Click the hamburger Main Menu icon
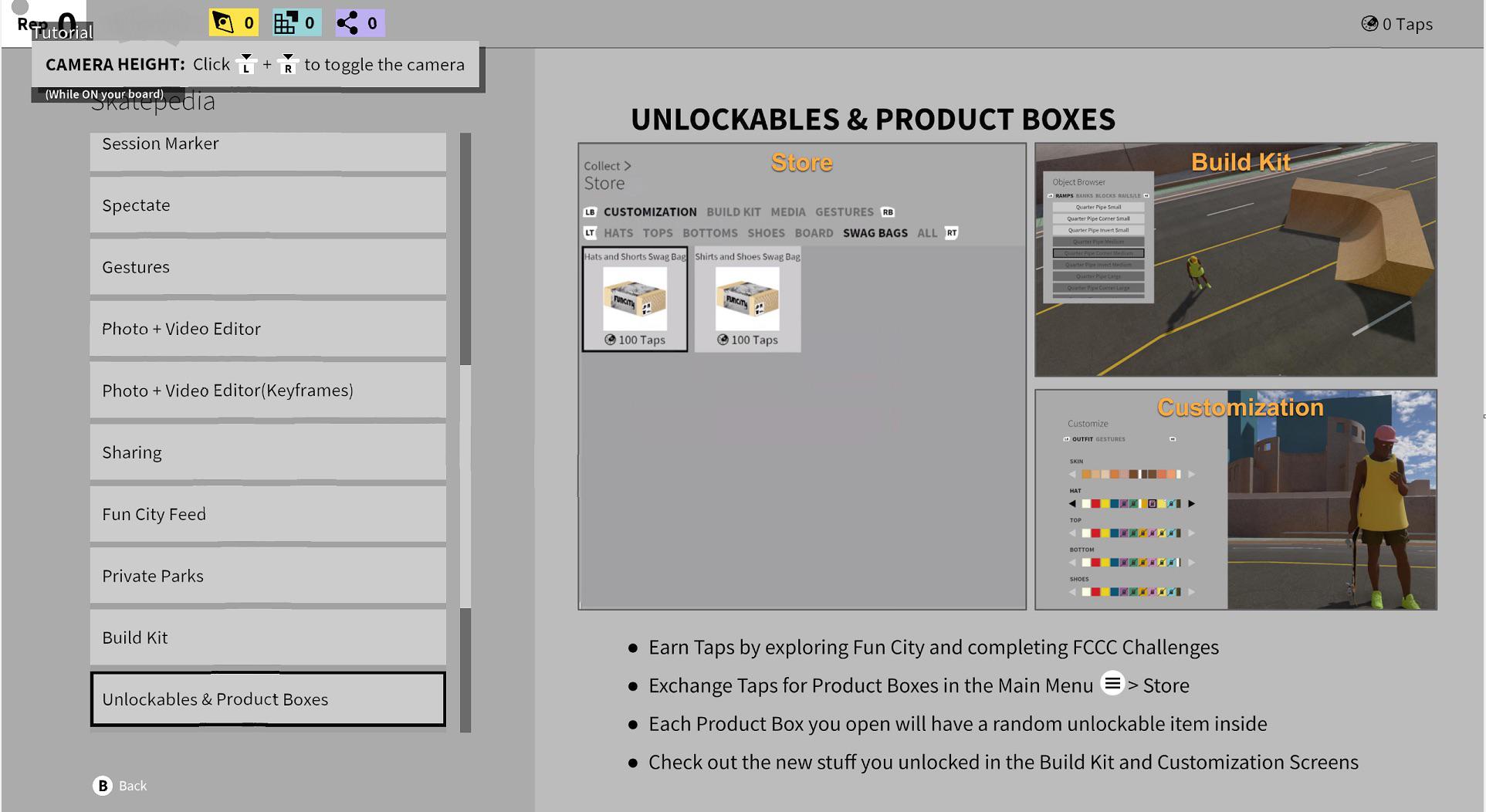This screenshot has height=812, width=1486. (x=1112, y=684)
